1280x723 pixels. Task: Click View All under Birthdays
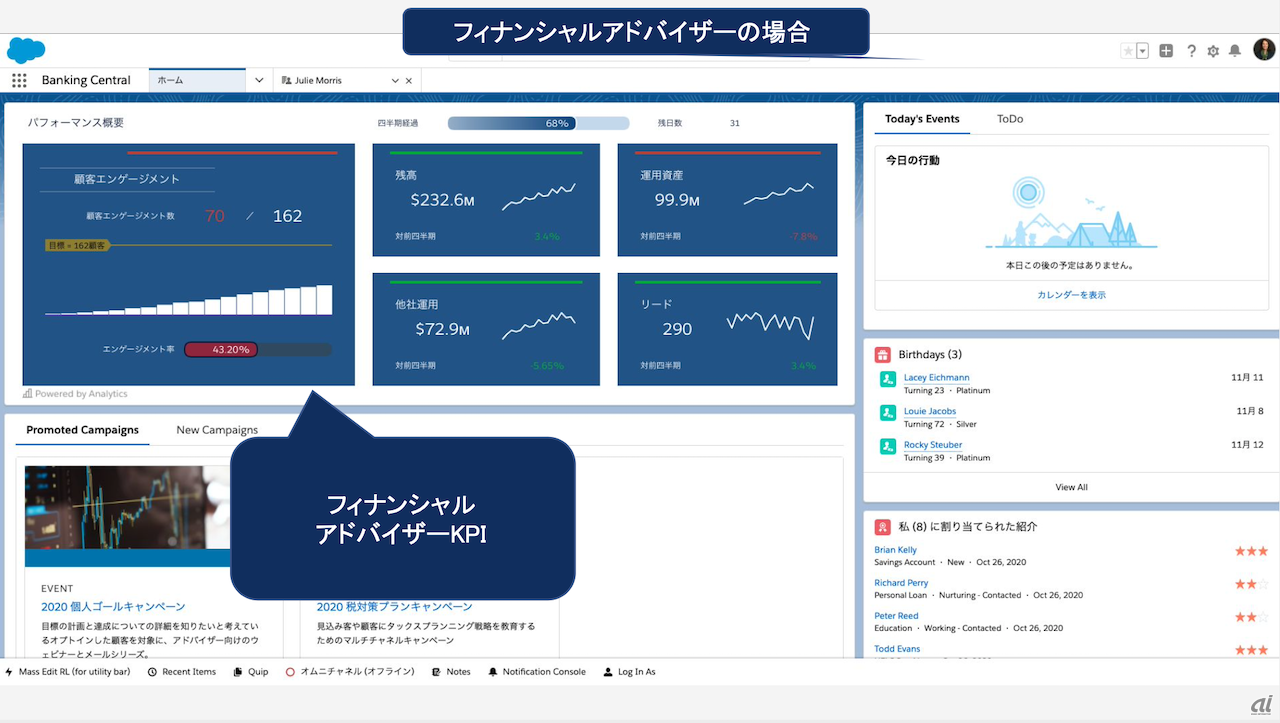1071,487
